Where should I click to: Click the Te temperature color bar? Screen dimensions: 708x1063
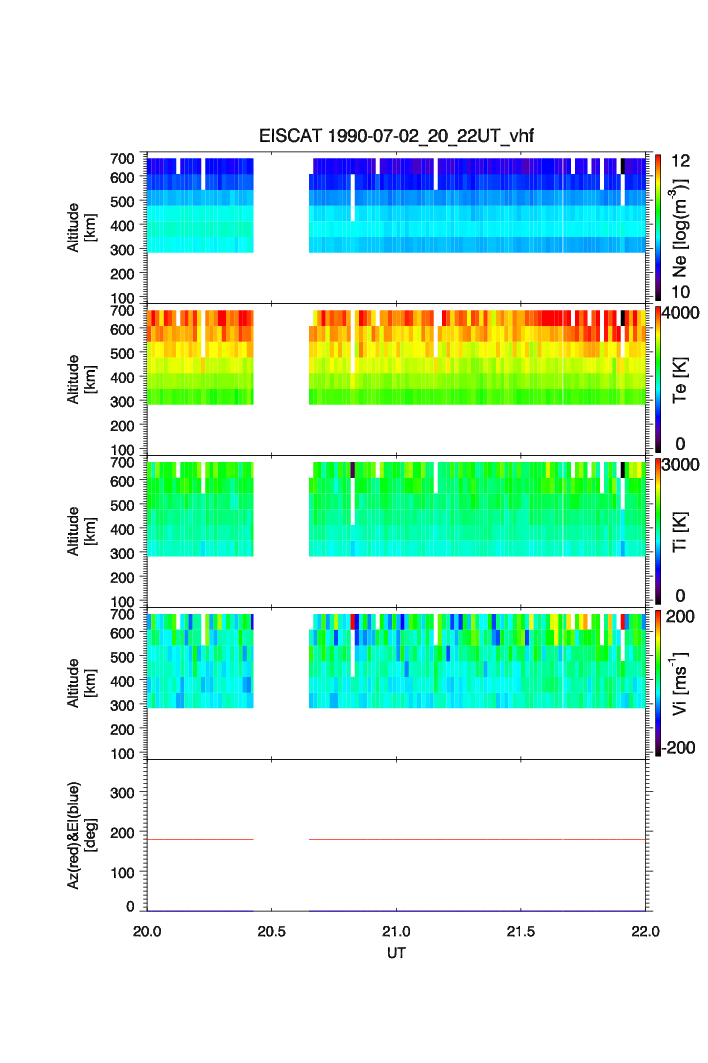(x=658, y=380)
